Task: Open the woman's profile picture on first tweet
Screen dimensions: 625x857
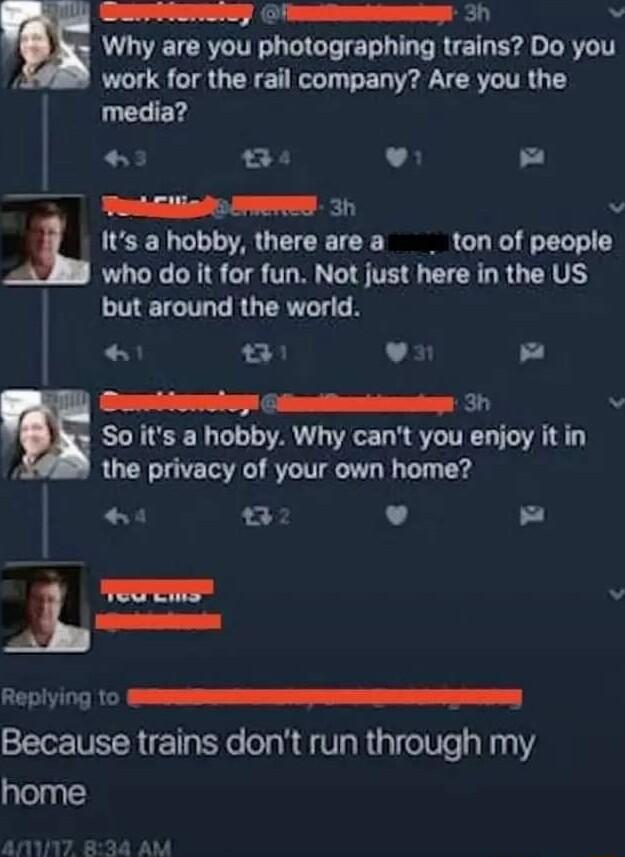Action: (x=46, y=48)
